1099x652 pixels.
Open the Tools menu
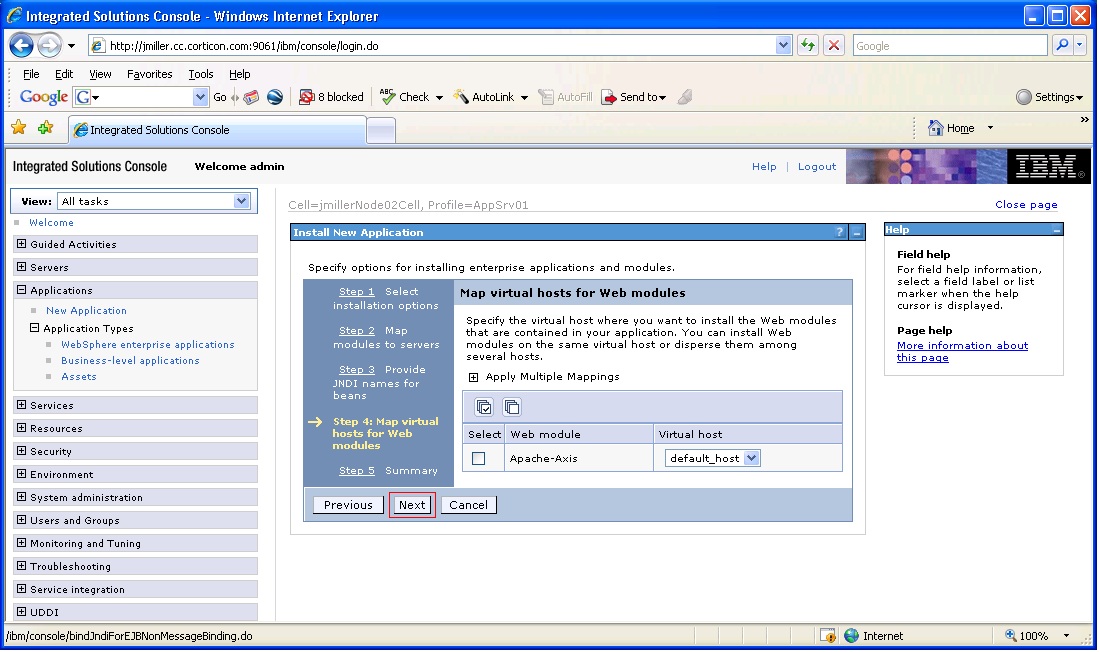pos(200,74)
